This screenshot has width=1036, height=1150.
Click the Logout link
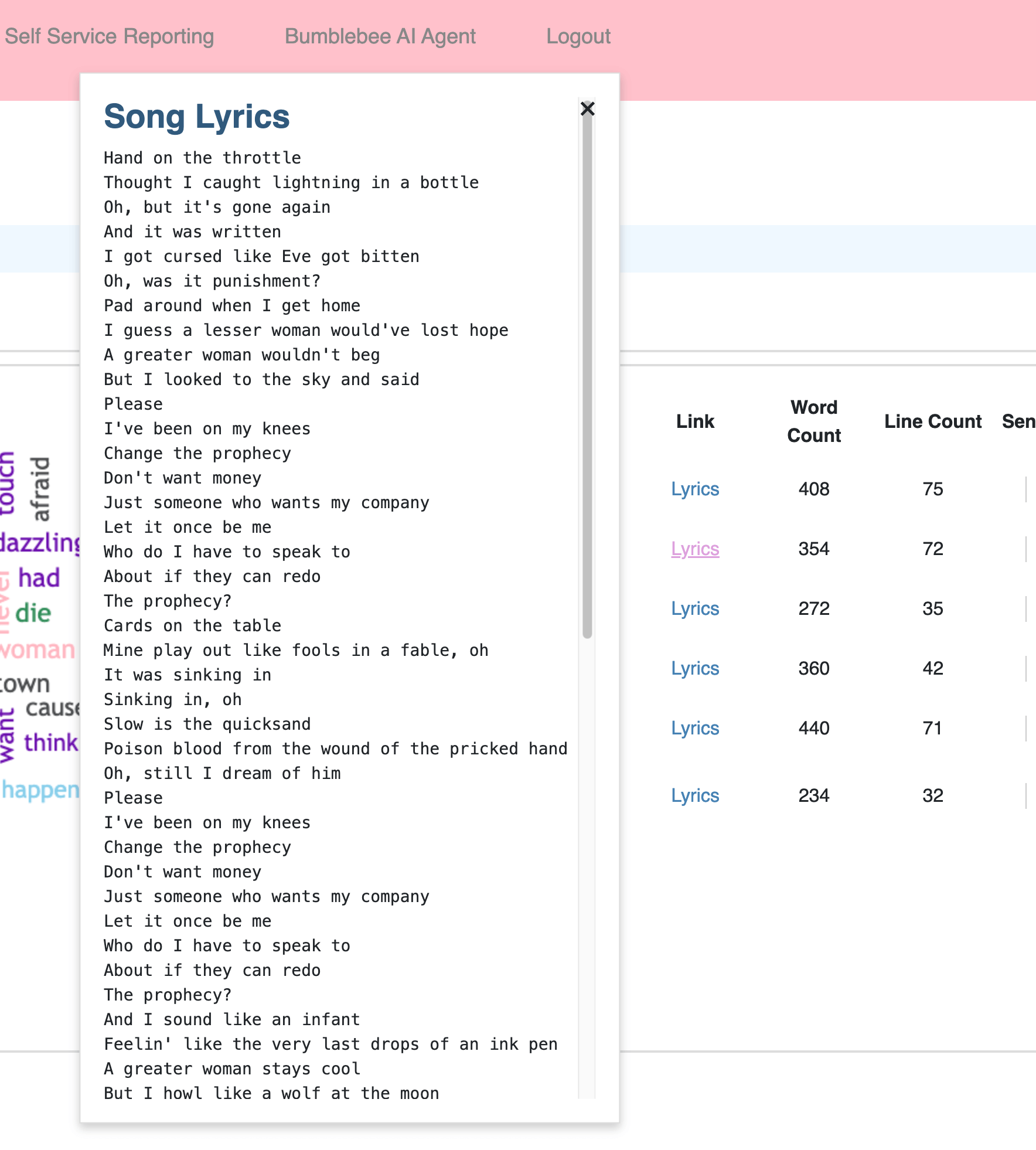point(578,36)
